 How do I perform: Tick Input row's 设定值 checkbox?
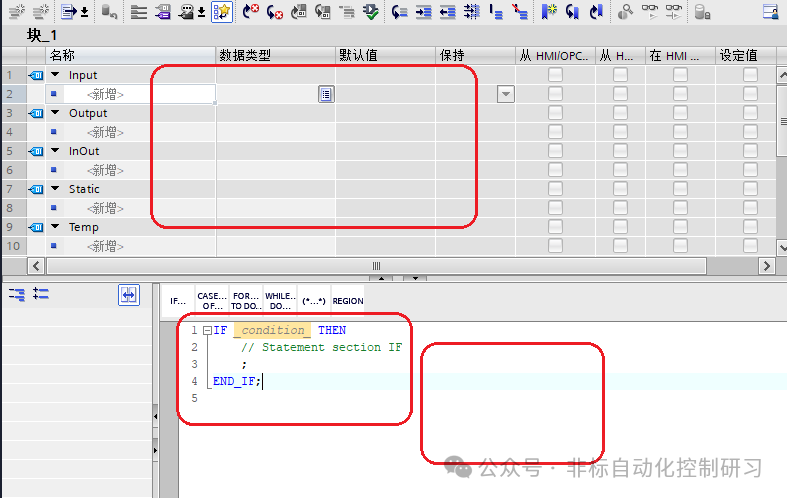pos(750,75)
